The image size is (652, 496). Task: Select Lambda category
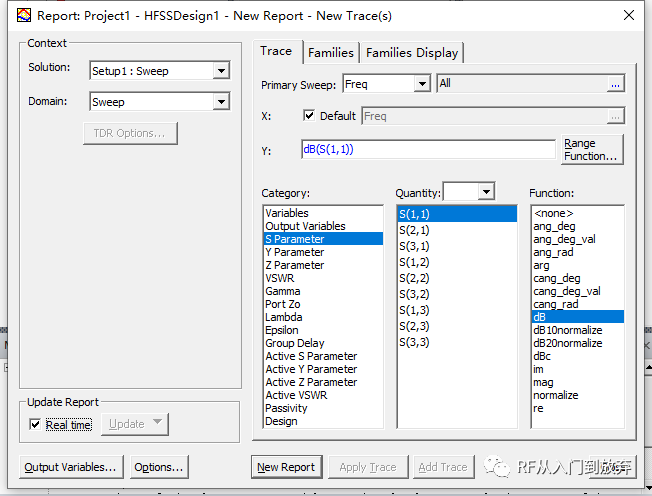(324, 317)
